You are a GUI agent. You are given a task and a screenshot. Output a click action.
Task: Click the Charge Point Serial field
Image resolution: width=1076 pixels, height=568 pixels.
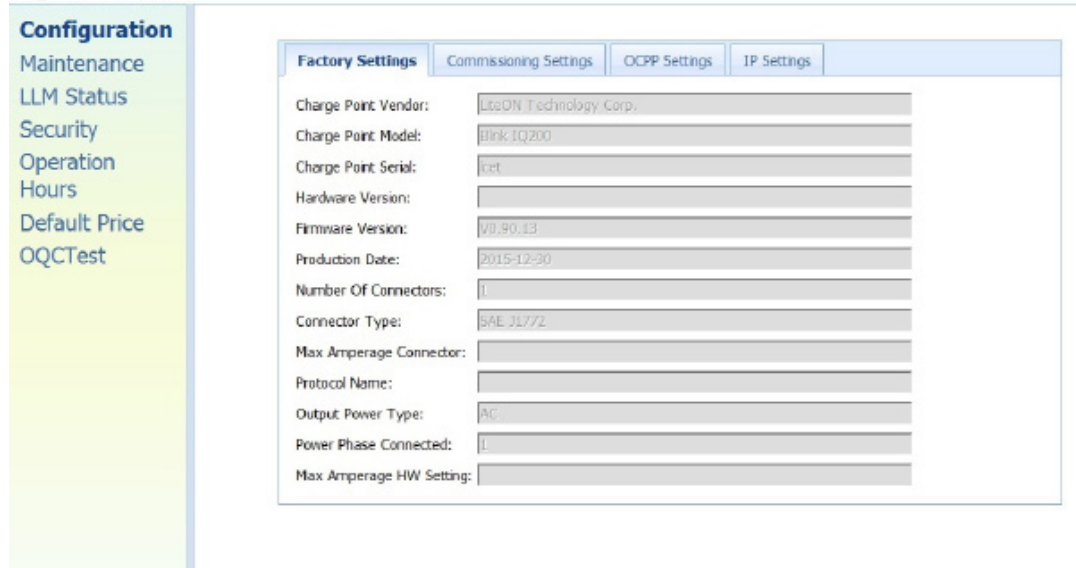[x=694, y=167]
